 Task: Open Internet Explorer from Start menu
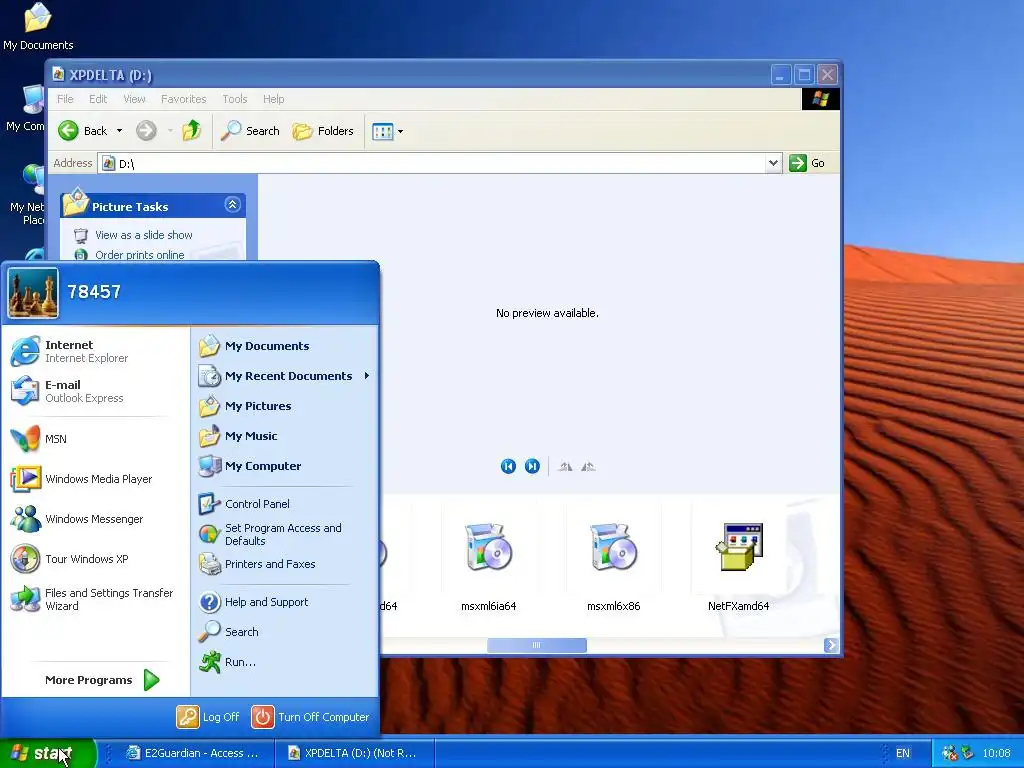(x=70, y=351)
